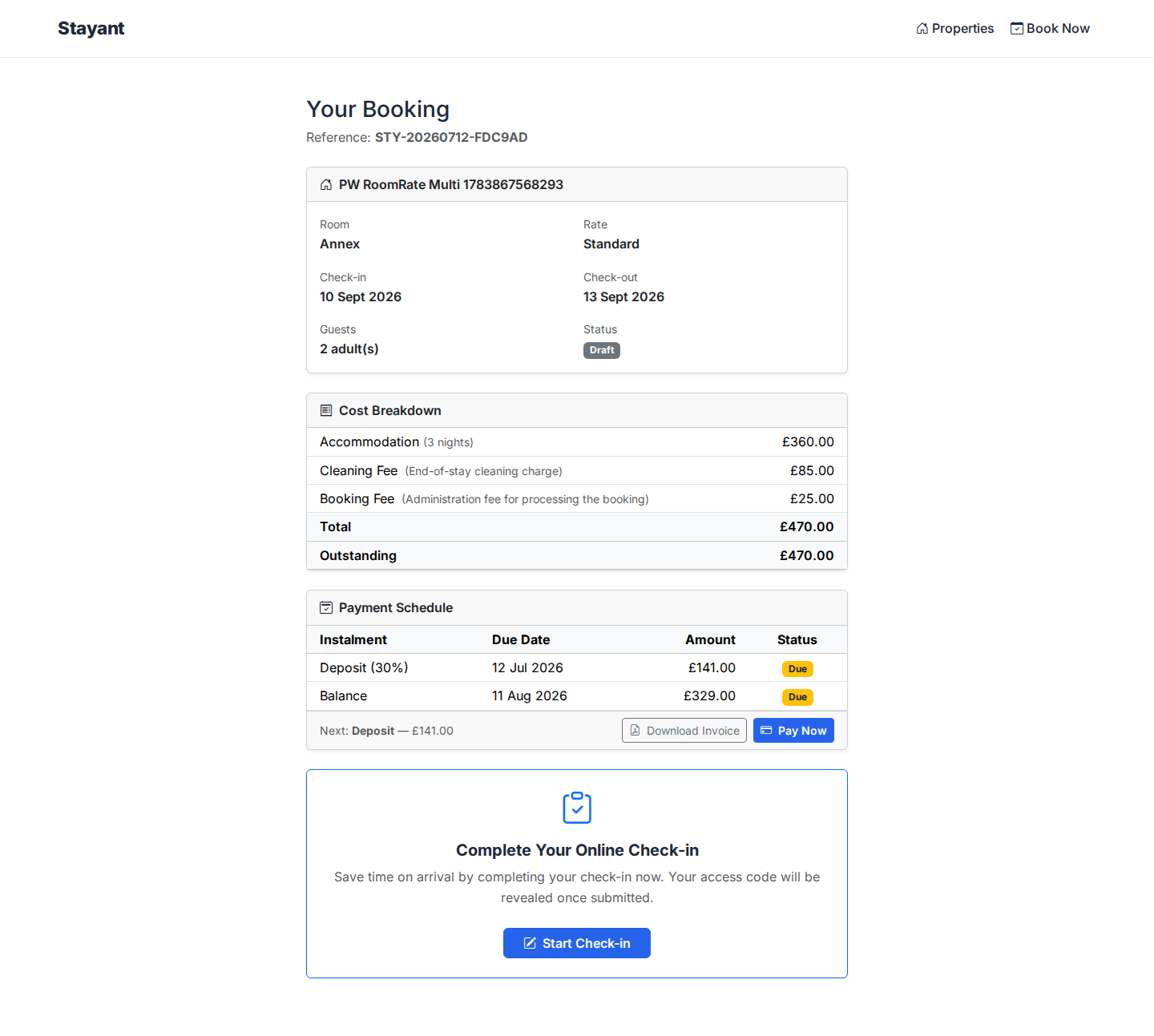Select the Draft status badge
This screenshot has height=1036, width=1154.
coord(602,350)
